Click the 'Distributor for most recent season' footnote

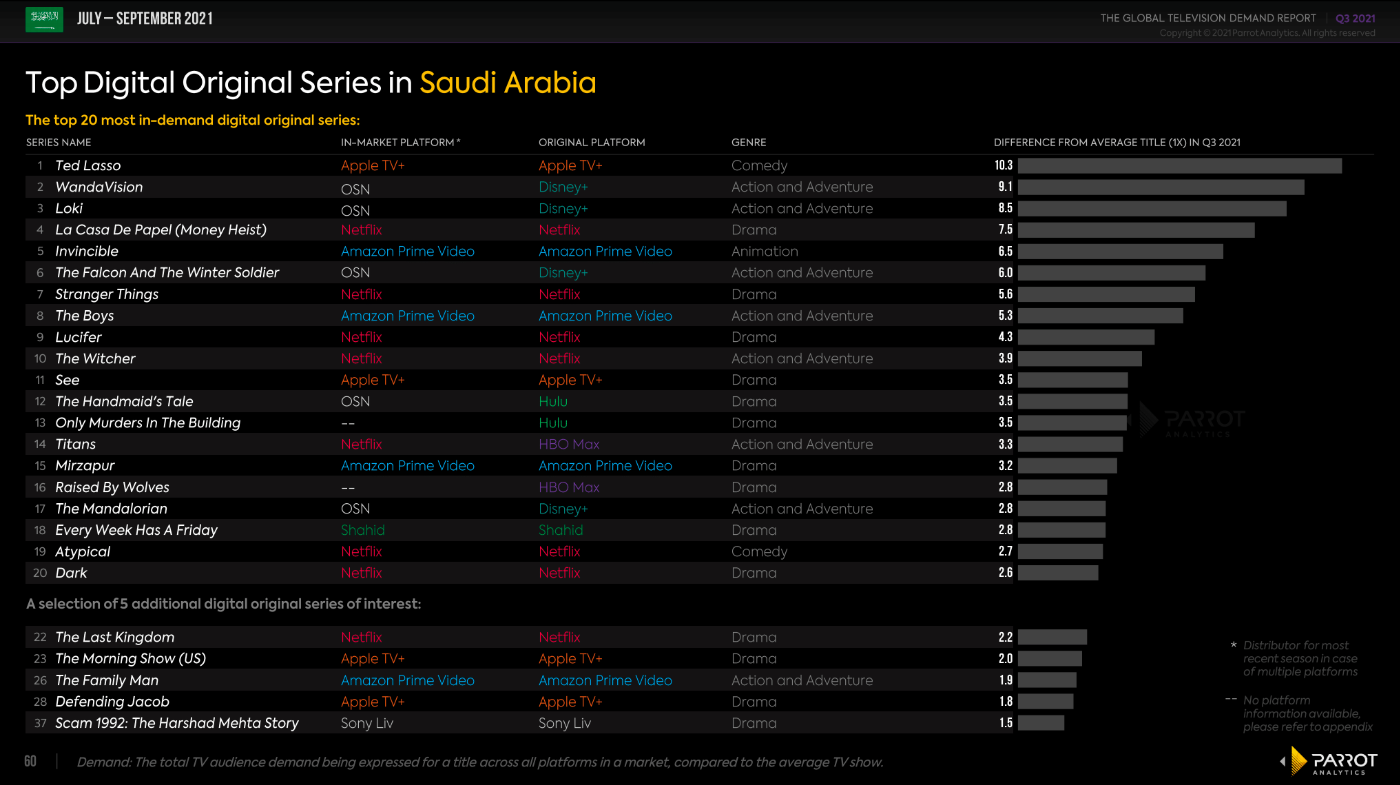click(x=1296, y=658)
